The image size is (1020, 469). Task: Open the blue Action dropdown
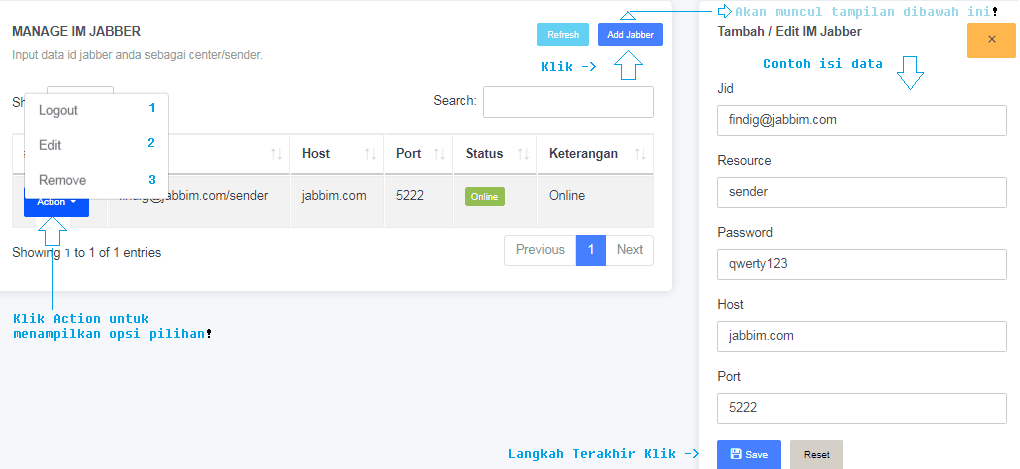pos(56,202)
